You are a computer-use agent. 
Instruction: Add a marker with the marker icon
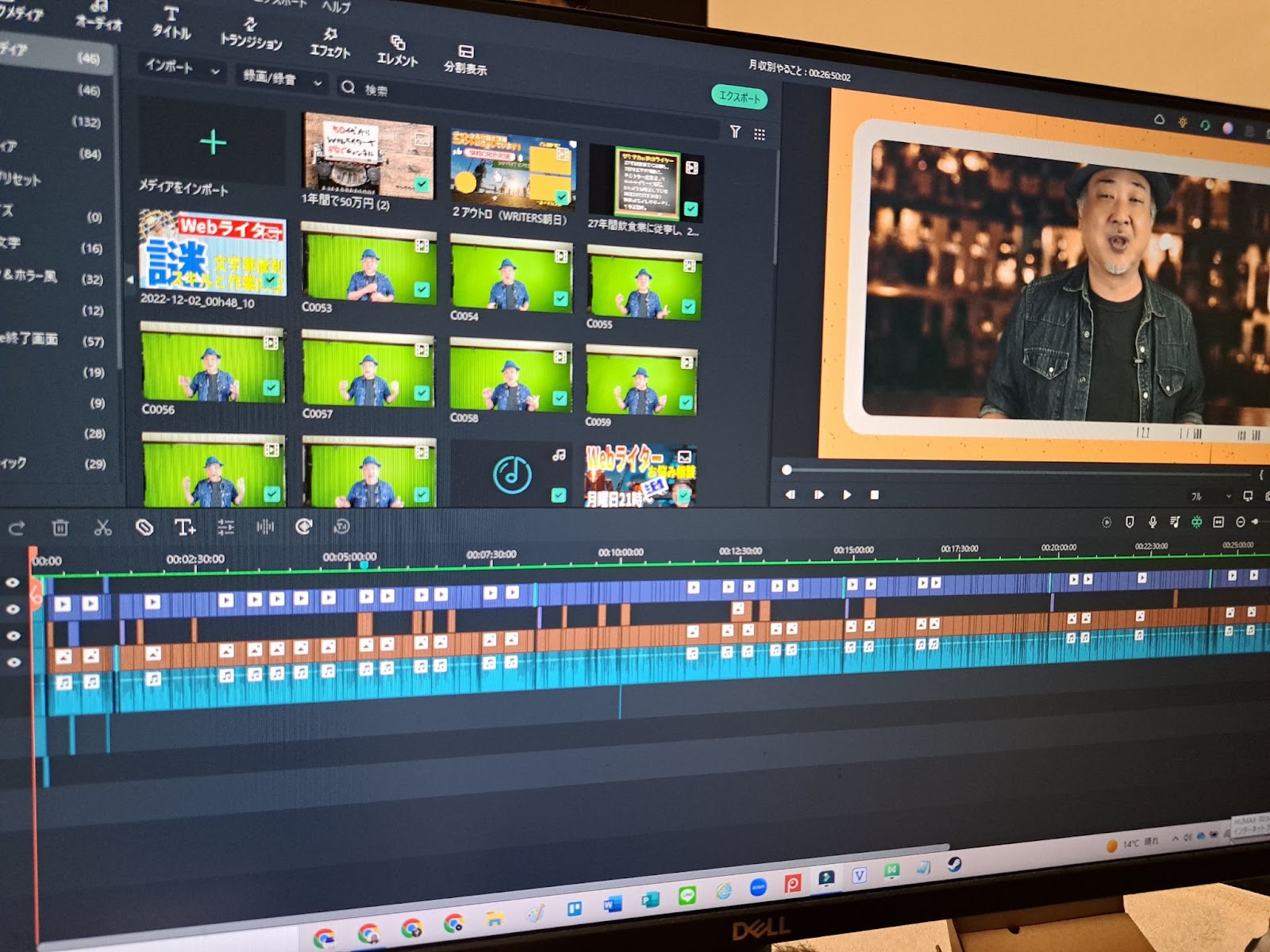1130,522
